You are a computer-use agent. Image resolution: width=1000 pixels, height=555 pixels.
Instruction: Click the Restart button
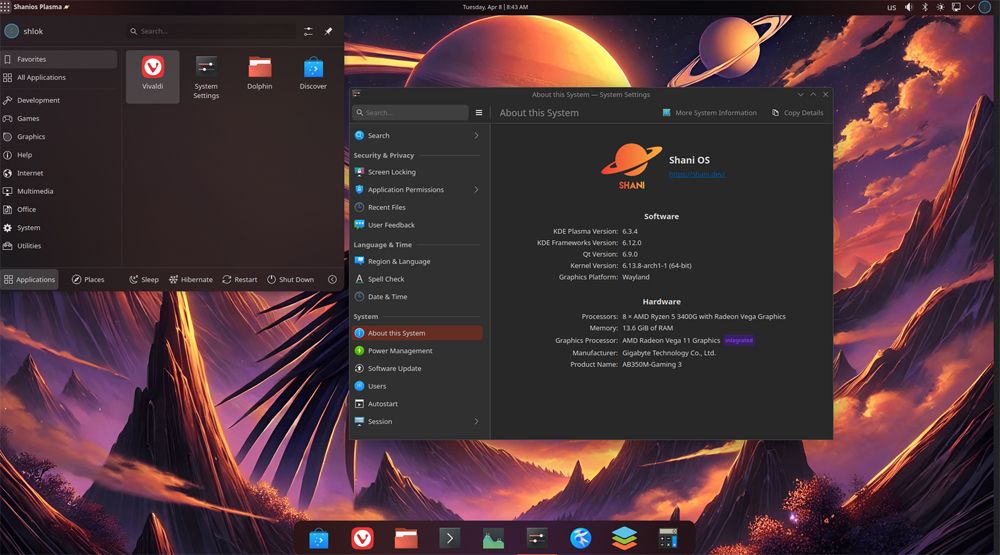(240, 279)
